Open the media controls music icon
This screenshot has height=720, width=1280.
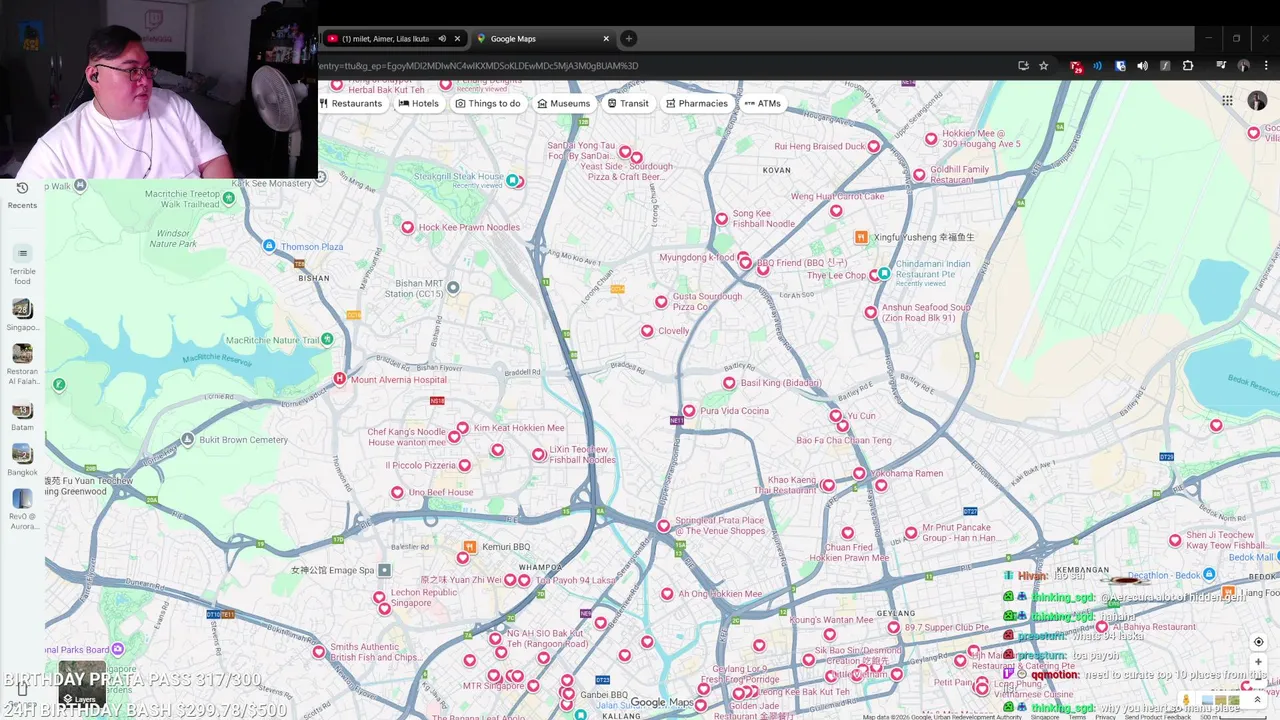(1221, 66)
